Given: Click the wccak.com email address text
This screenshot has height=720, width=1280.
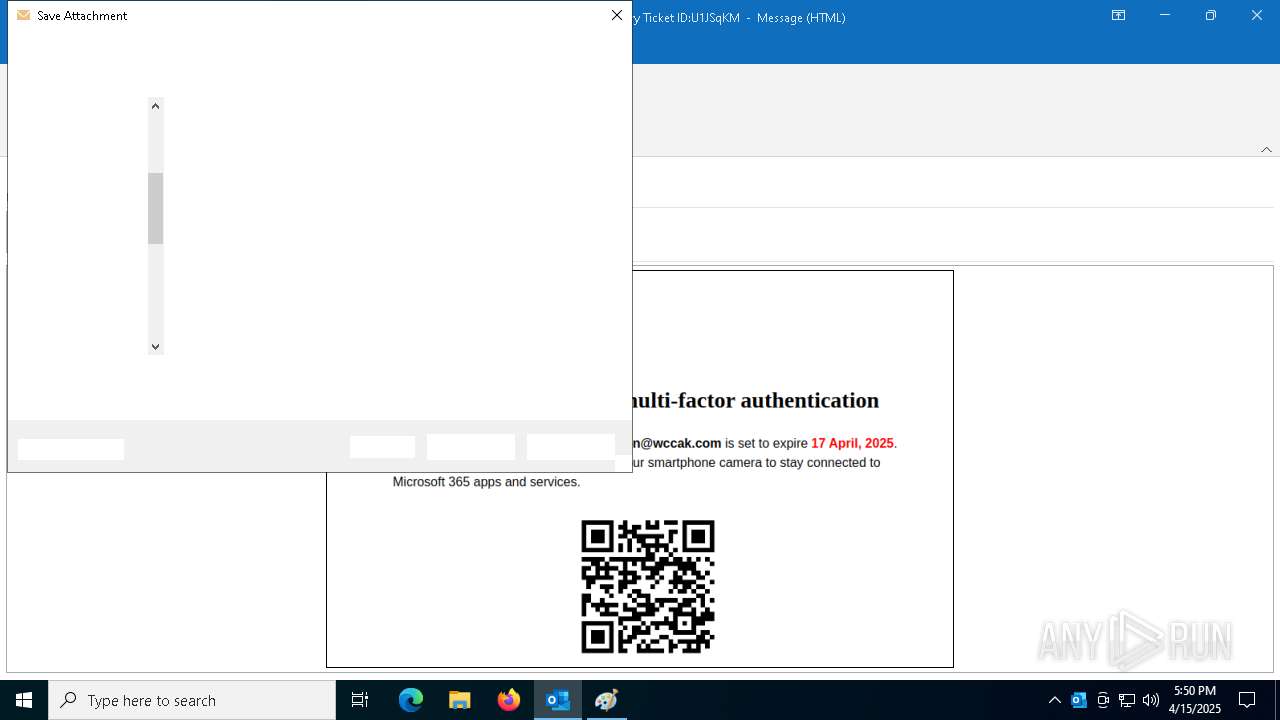Looking at the screenshot, I should point(676,443).
